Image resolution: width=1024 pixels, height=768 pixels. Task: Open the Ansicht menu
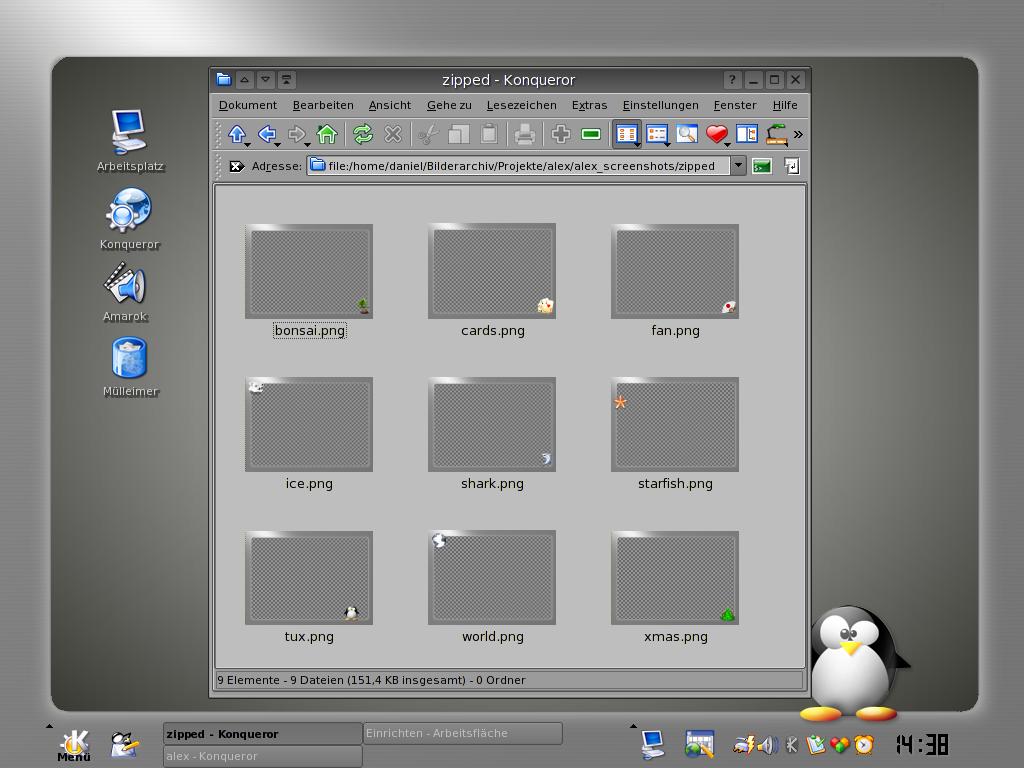389,105
